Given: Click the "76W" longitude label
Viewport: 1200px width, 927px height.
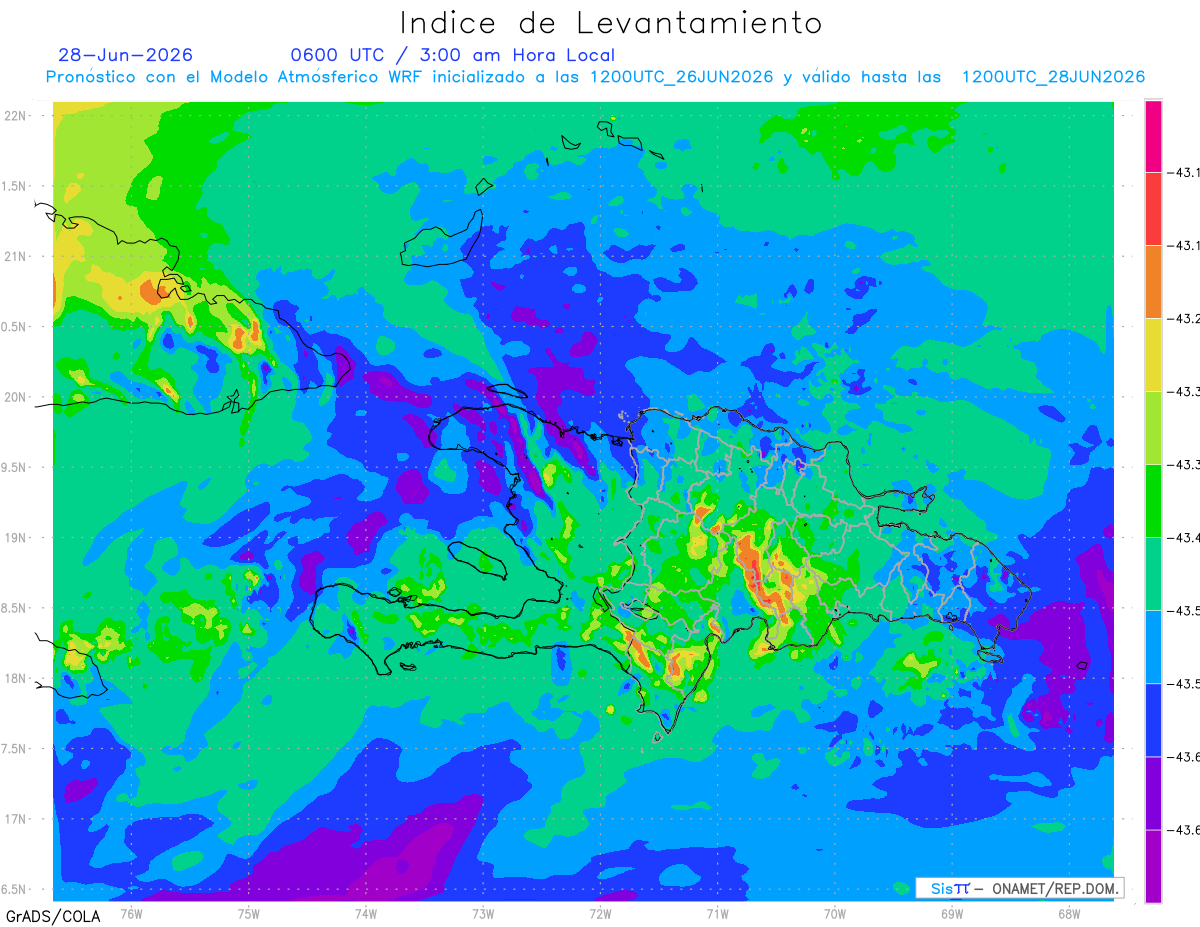Looking at the screenshot, I should click(x=132, y=914).
